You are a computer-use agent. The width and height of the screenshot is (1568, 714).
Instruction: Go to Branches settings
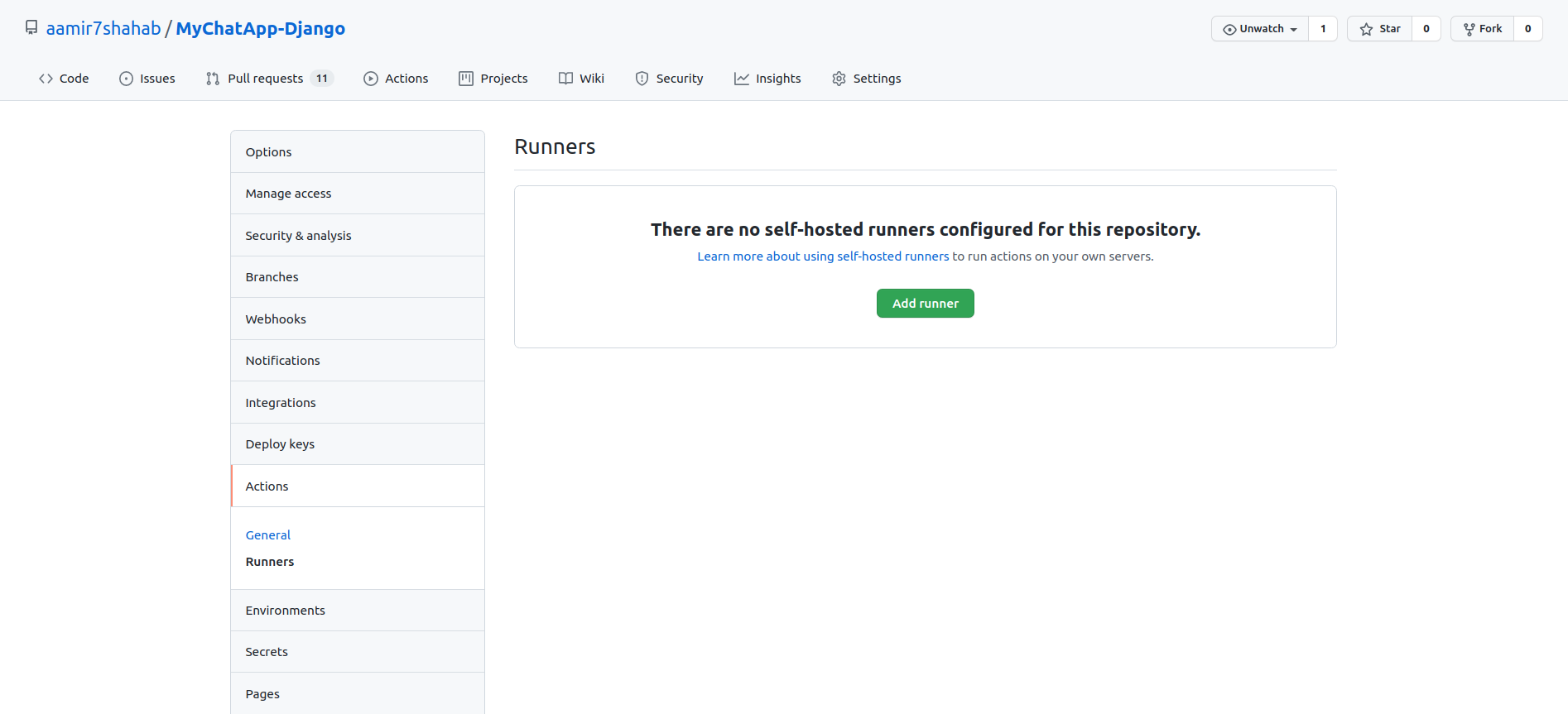click(x=358, y=277)
